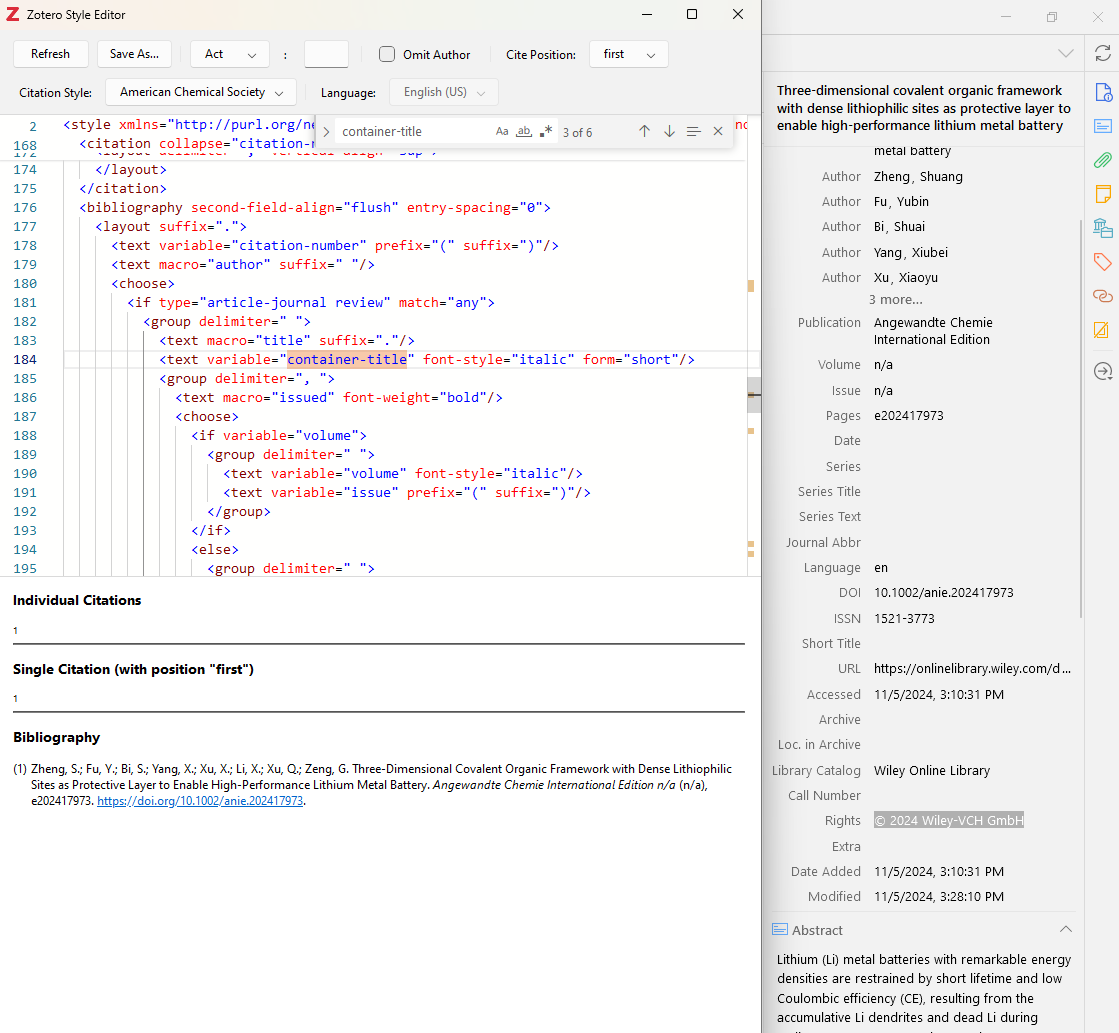Jump to Abstract section via side nav icon
This screenshot has height=1033, width=1119.
tap(1103, 126)
